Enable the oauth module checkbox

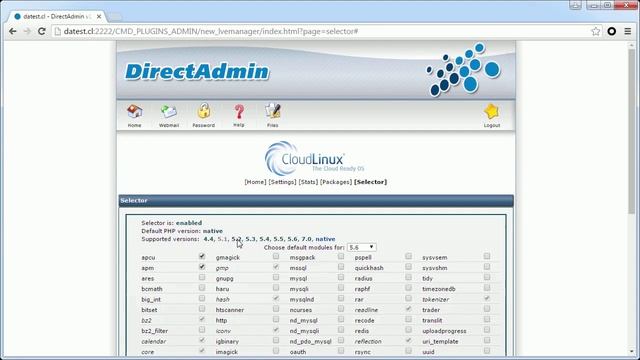[341, 351]
